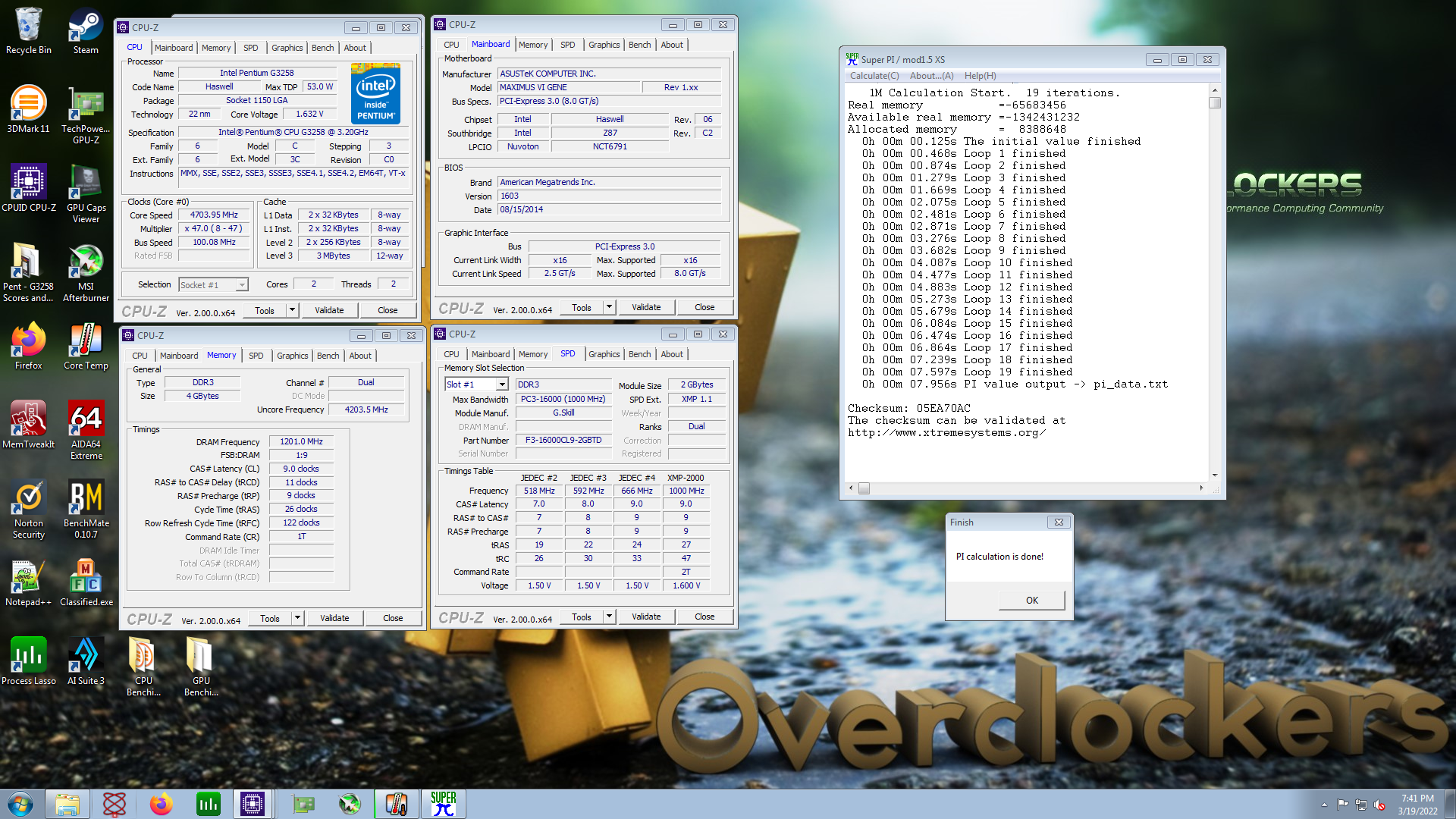This screenshot has width=1456, height=819.
Task: Open Process Lasso desktop icon
Action: pyautogui.click(x=29, y=661)
